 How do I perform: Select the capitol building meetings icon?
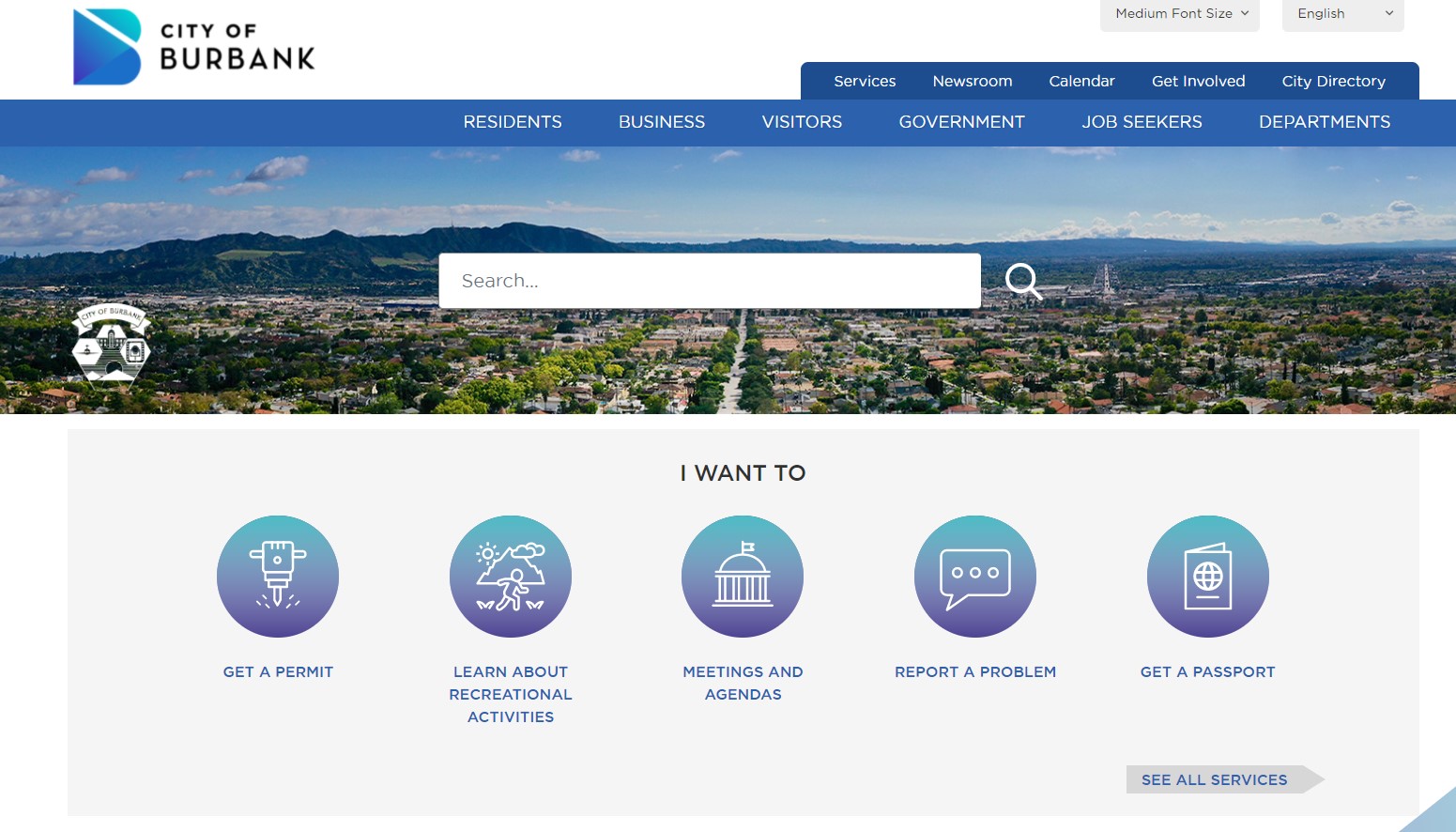(x=743, y=576)
